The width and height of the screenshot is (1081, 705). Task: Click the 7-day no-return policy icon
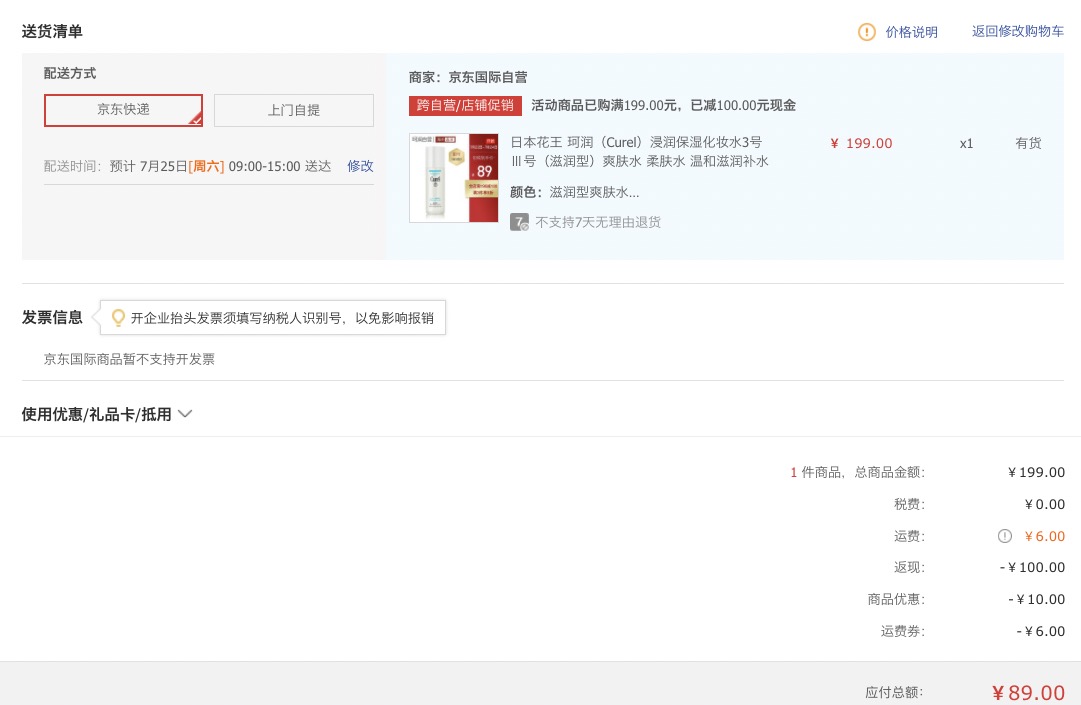point(519,222)
